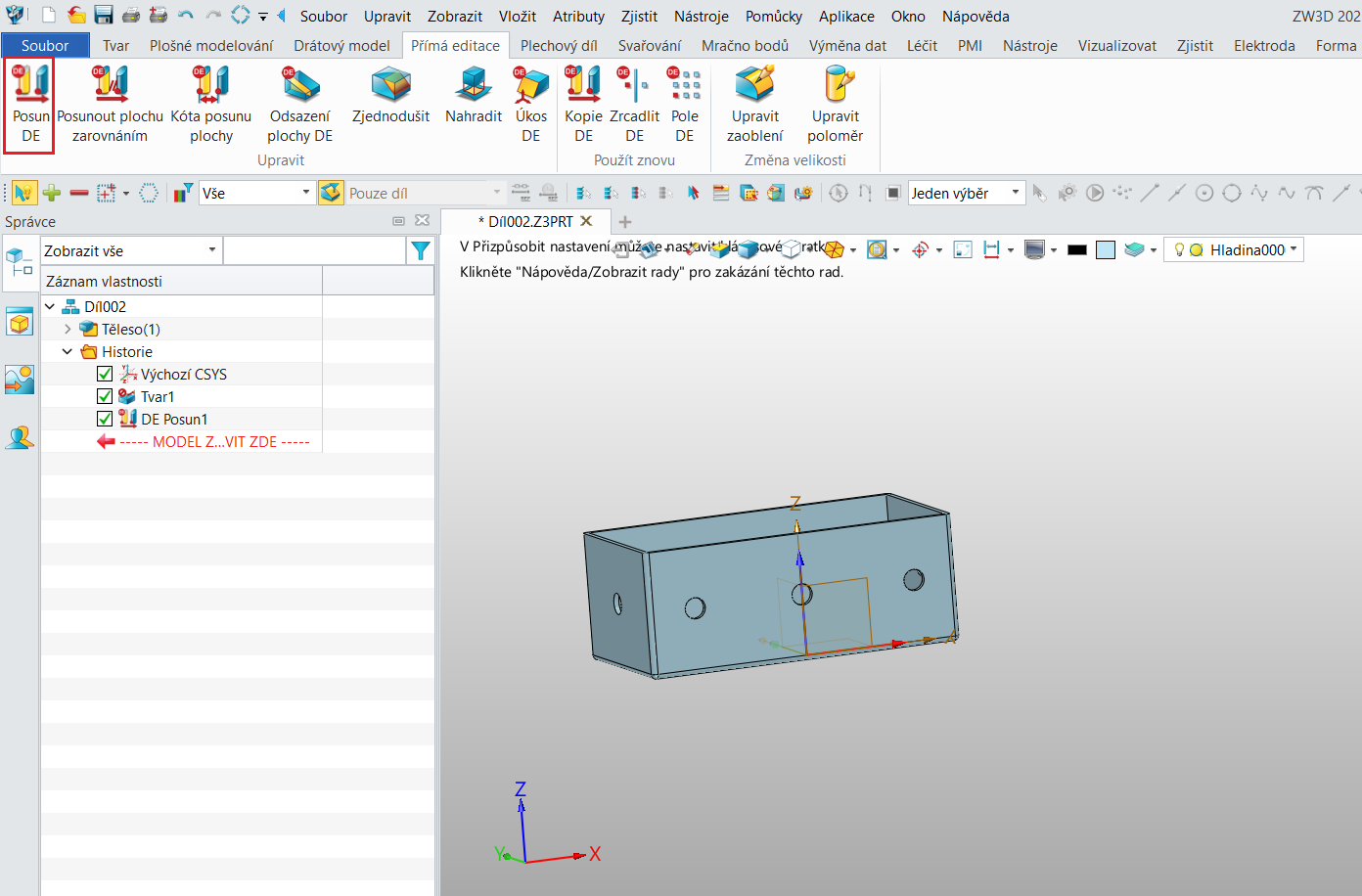Image resolution: width=1362 pixels, height=896 pixels.
Task: Expand the Těleso(1) tree node
Action: [68, 329]
